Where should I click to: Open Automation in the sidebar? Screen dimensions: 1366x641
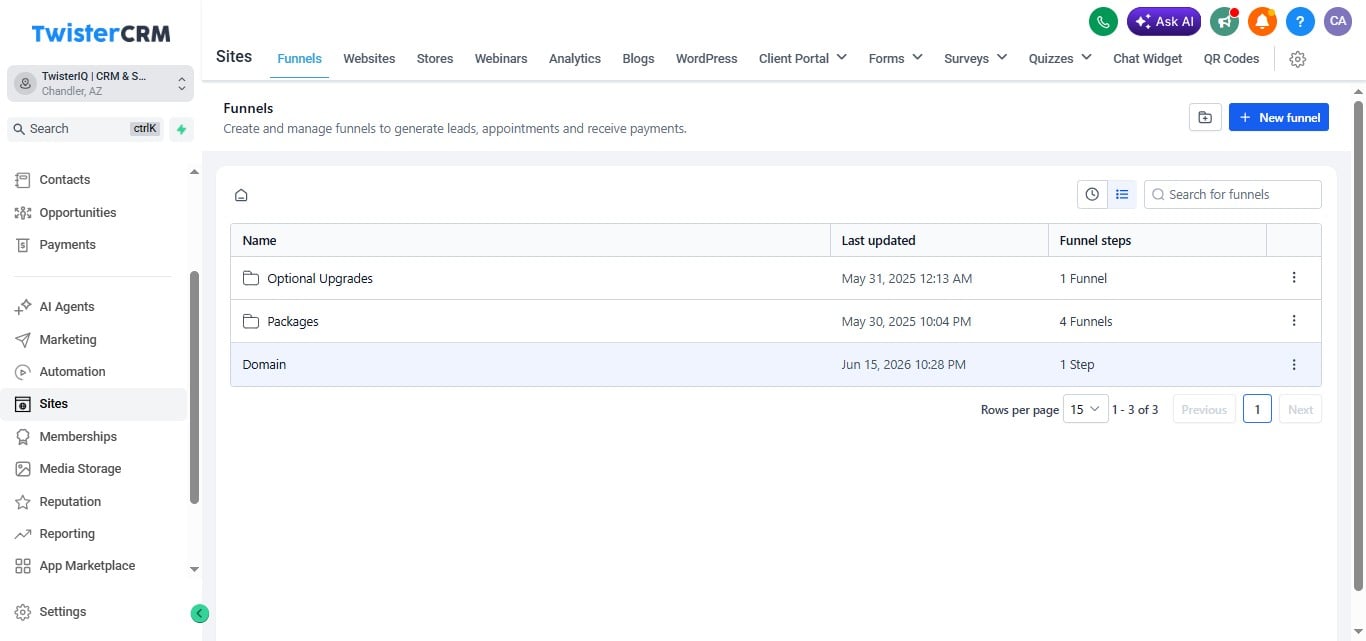(x=72, y=372)
